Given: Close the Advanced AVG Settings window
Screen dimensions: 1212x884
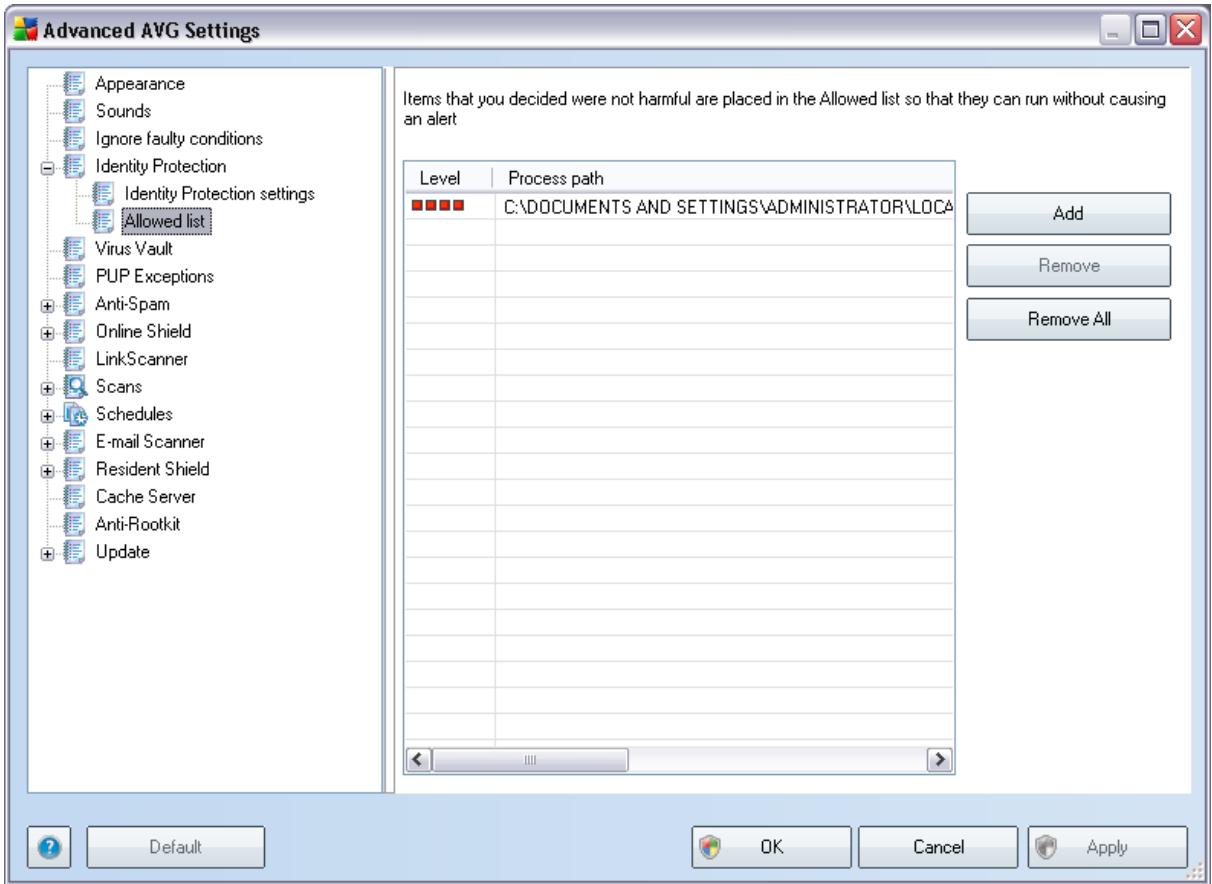Looking at the screenshot, I should 1185,32.
